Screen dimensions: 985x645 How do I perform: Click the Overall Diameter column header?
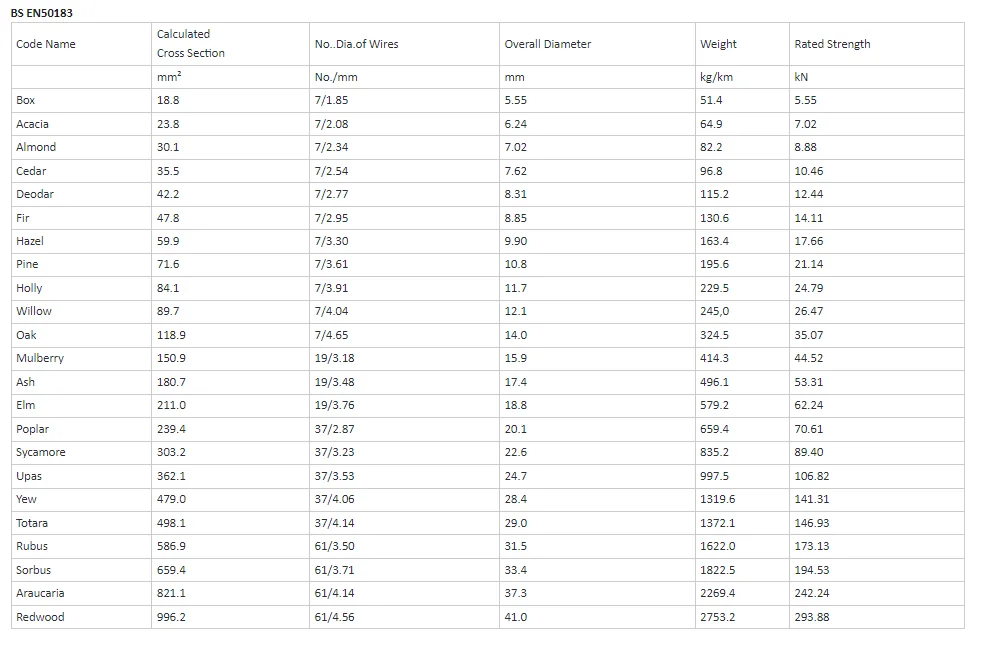click(548, 44)
